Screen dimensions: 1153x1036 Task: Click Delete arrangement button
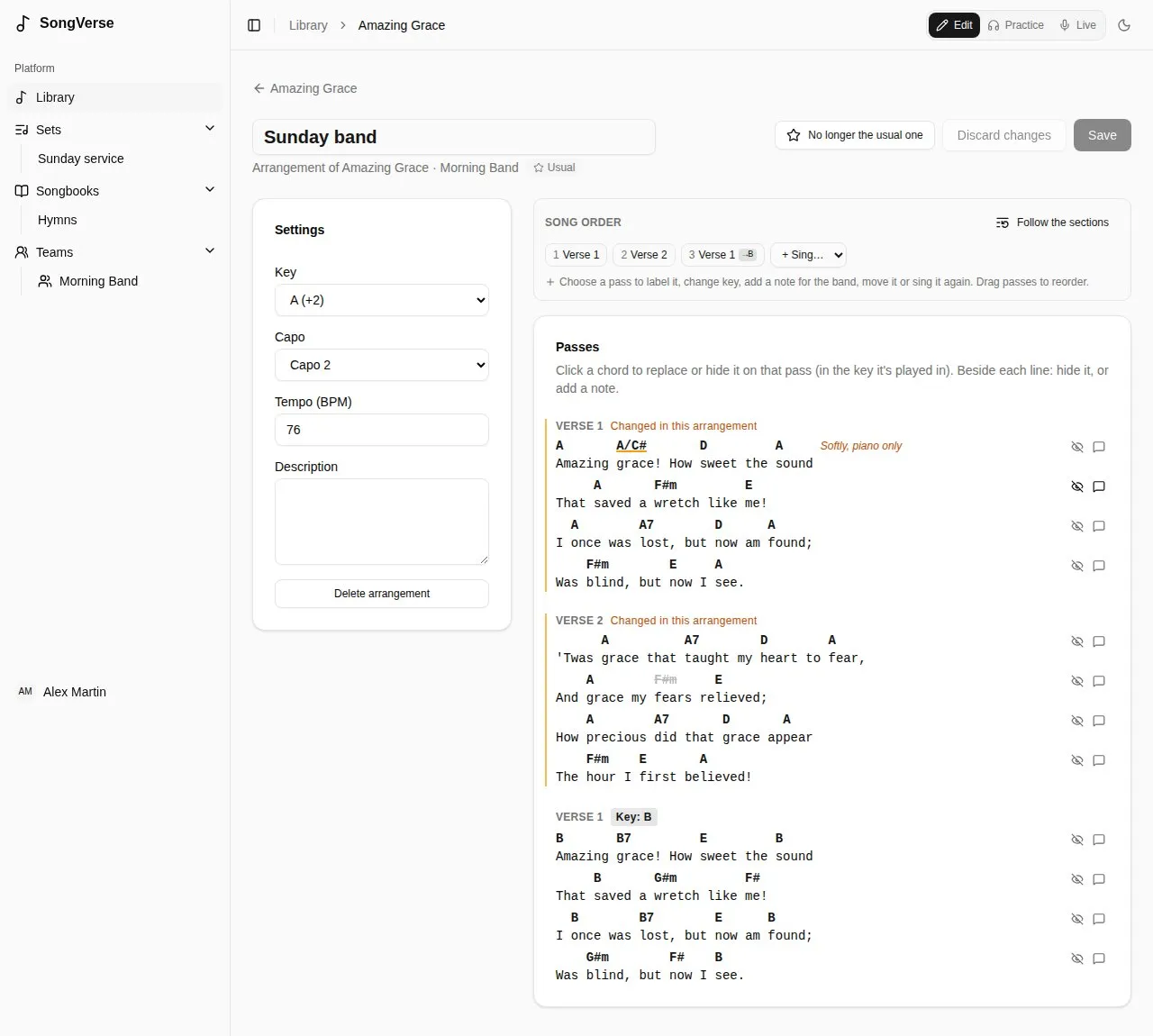(382, 594)
